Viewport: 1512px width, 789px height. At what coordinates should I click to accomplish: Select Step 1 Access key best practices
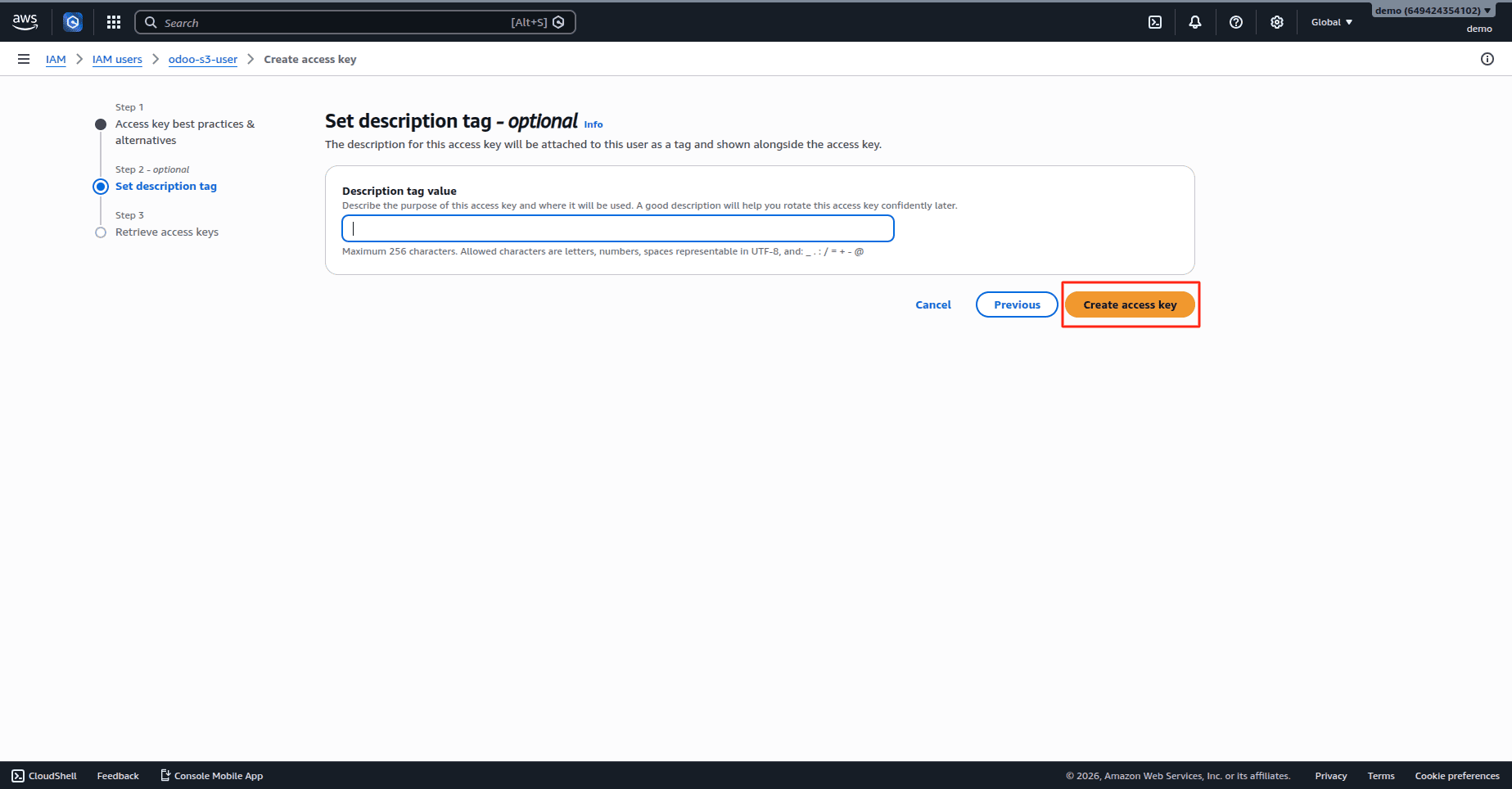[x=185, y=132]
